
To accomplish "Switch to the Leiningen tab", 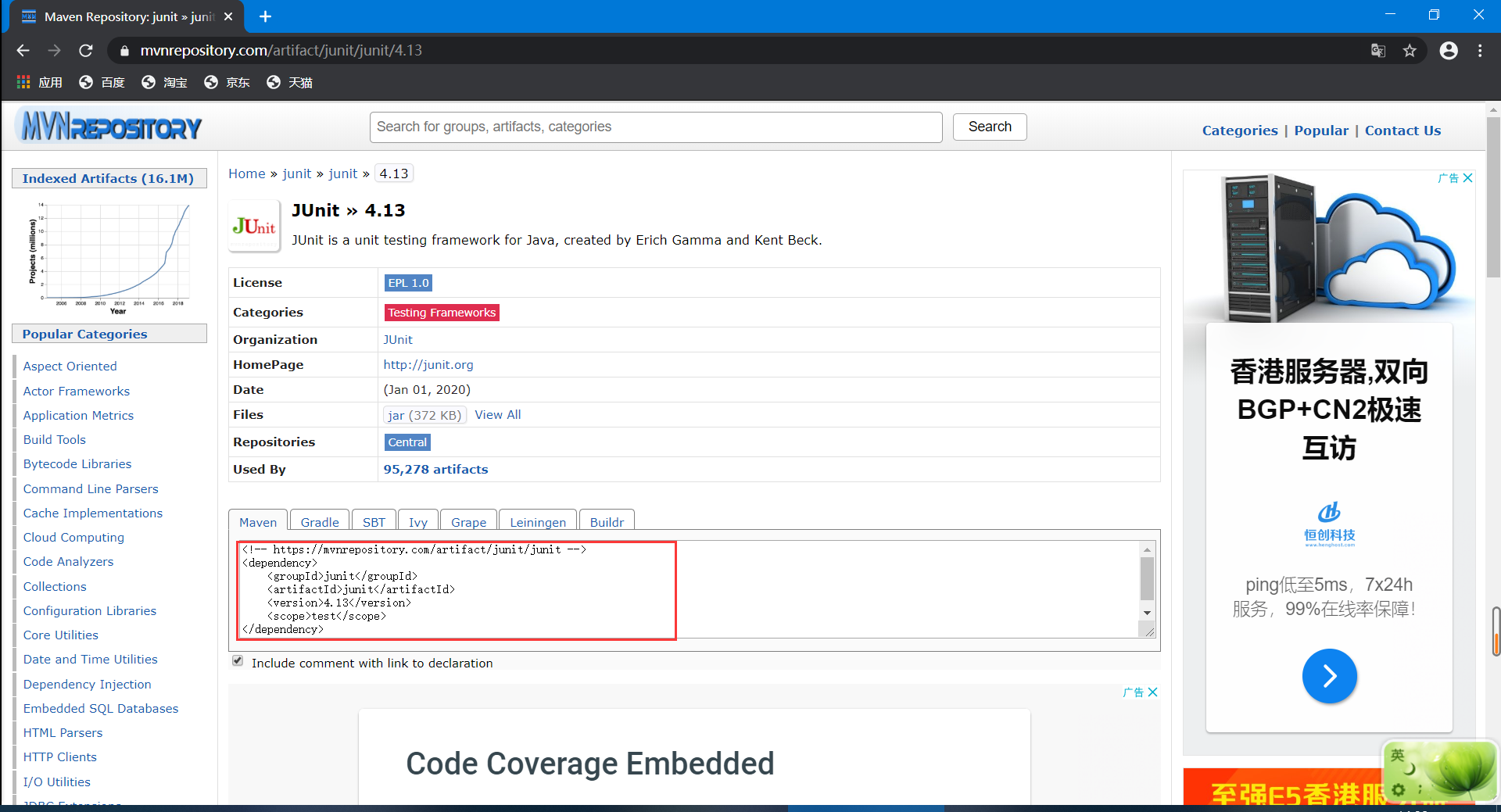I will [538, 522].
